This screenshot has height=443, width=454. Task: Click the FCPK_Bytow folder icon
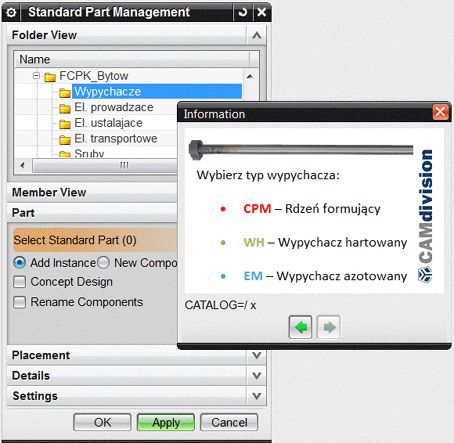50,77
